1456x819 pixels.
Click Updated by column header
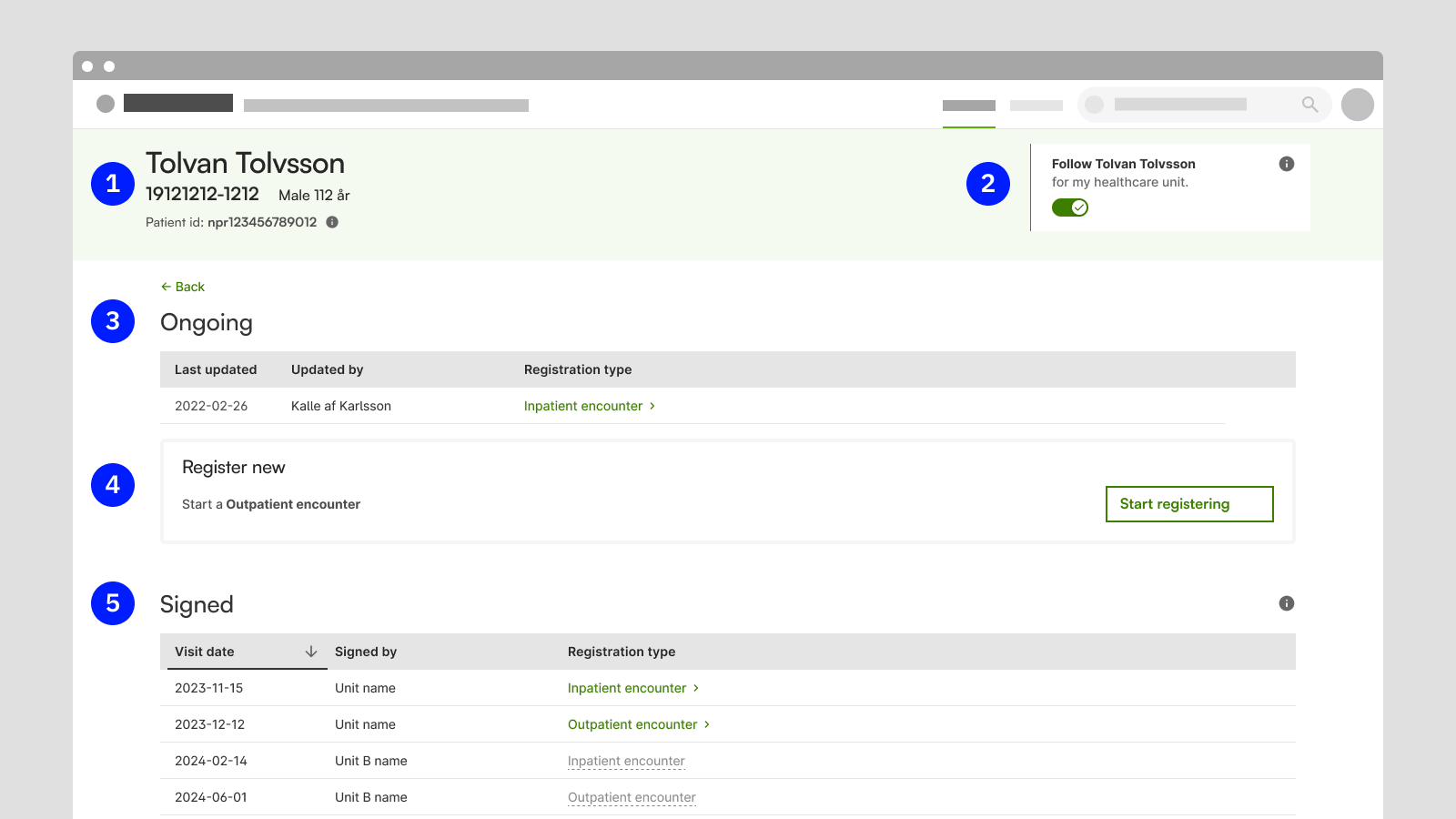[x=328, y=369]
